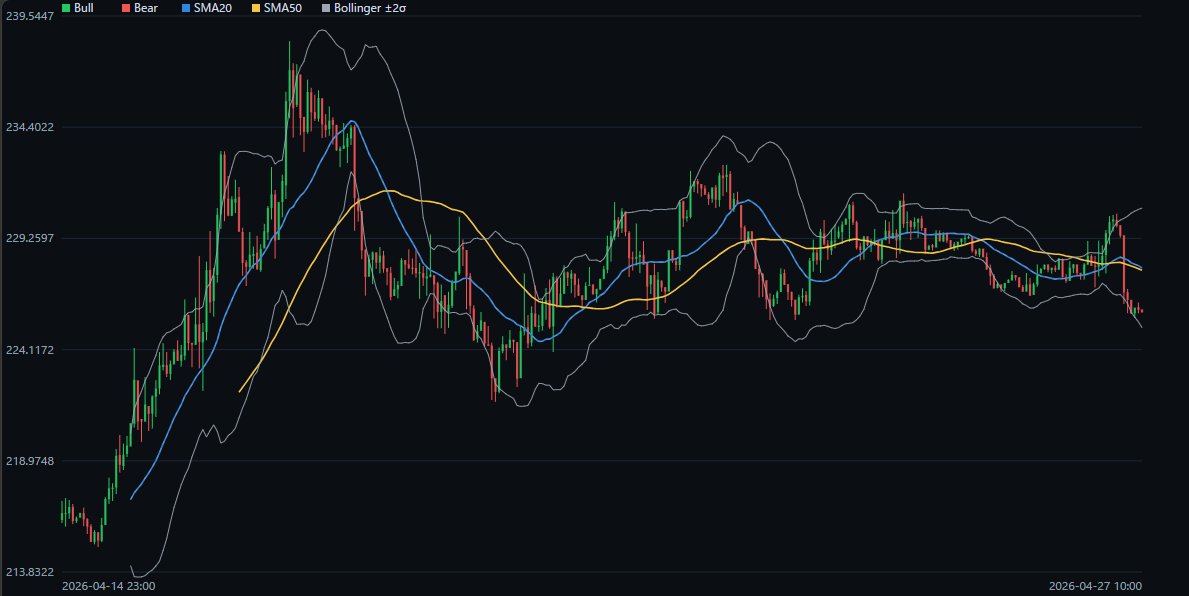Hide the Bear series via legend text

click(145, 7)
